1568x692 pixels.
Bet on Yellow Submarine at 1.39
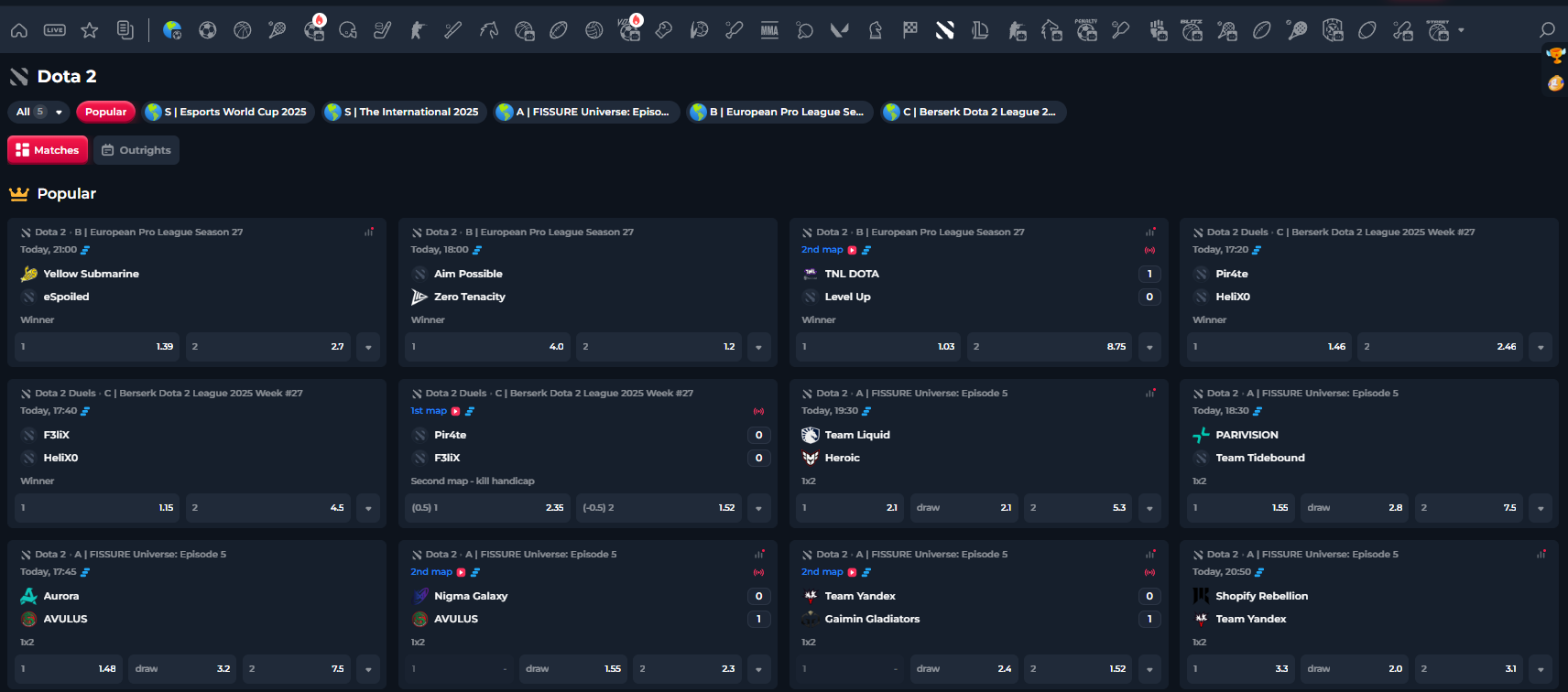click(x=97, y=347)
